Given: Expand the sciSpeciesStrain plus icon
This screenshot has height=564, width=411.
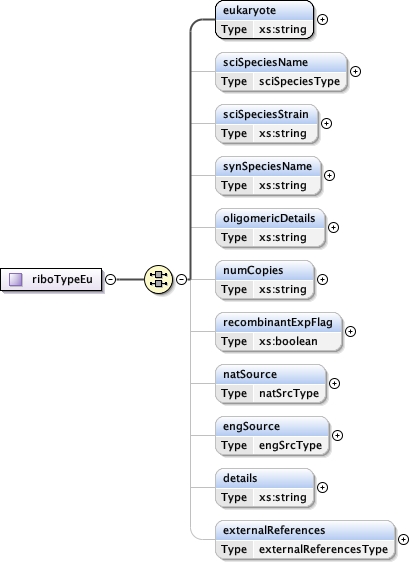Looking at the screenshot, I should coord(326,123).
